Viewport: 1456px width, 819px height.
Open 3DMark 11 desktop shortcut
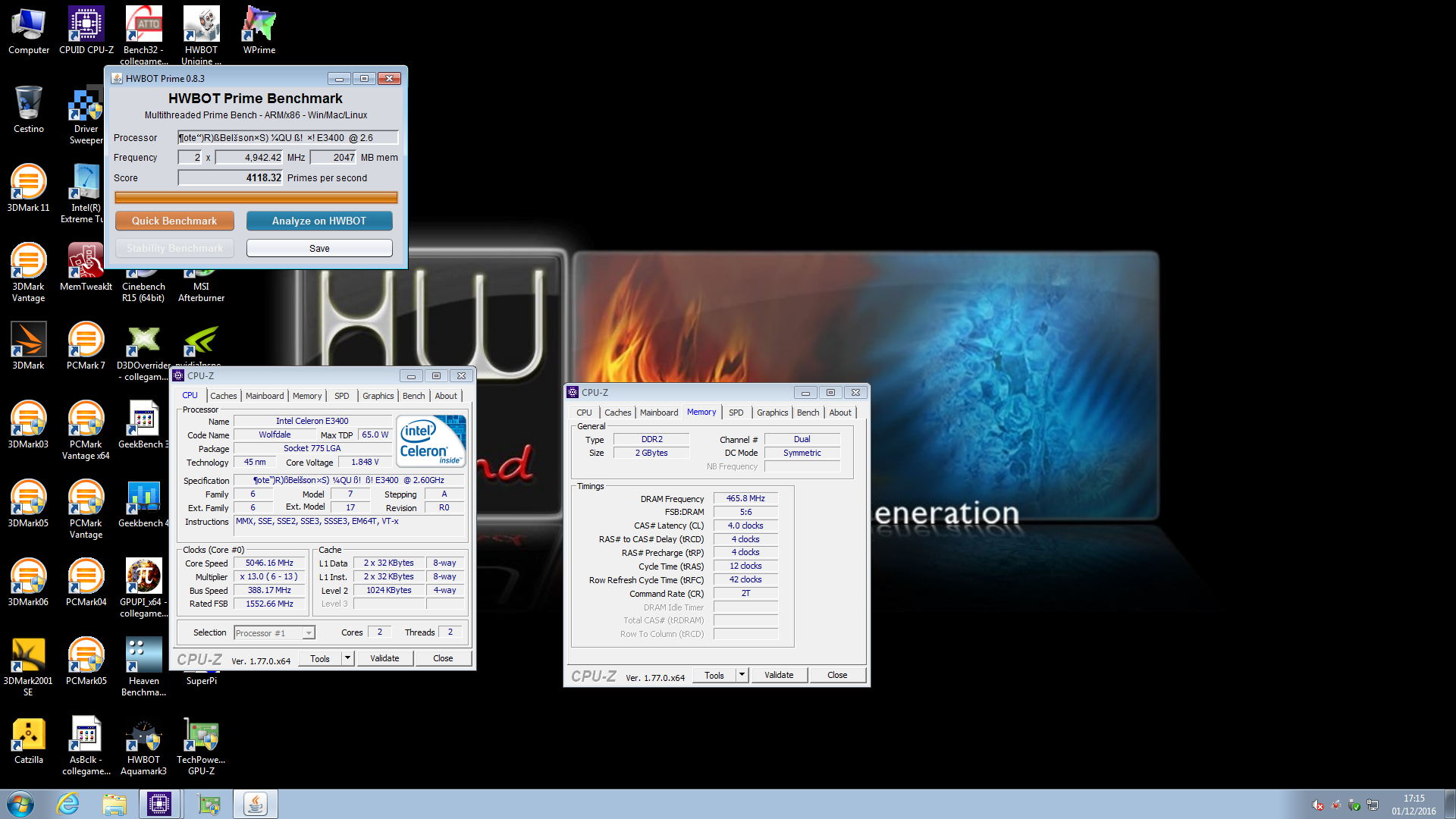pos(29,188)
